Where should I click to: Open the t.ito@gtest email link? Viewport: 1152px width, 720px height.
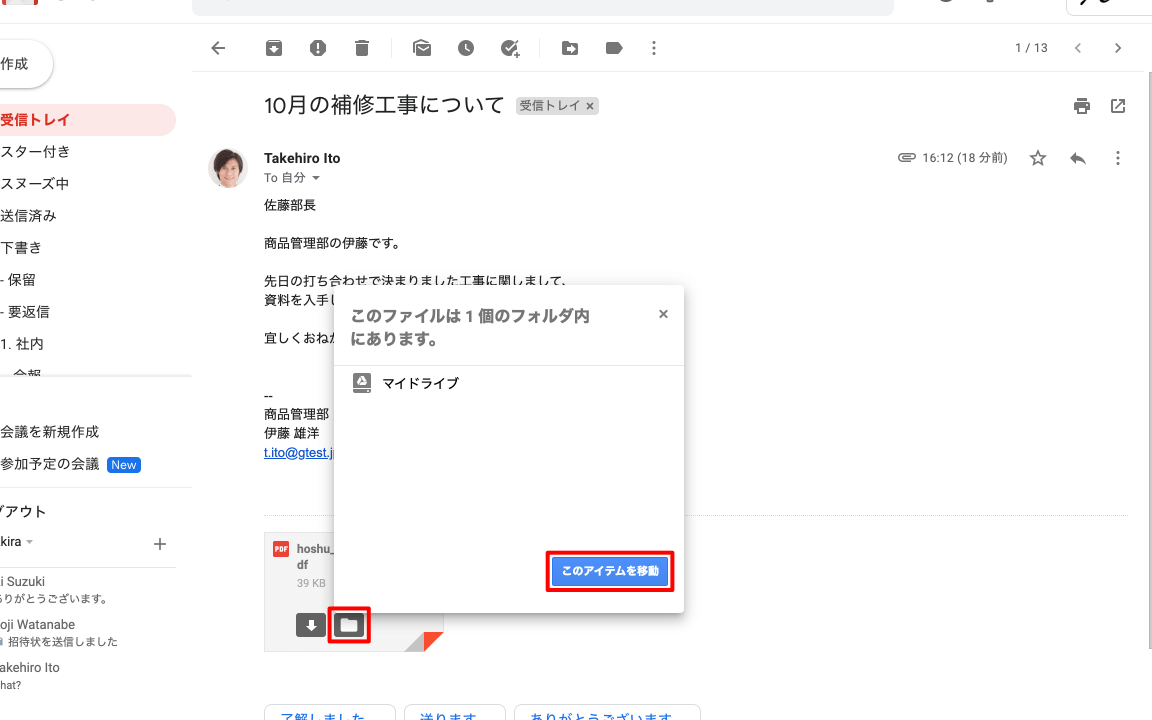[298, 453]
